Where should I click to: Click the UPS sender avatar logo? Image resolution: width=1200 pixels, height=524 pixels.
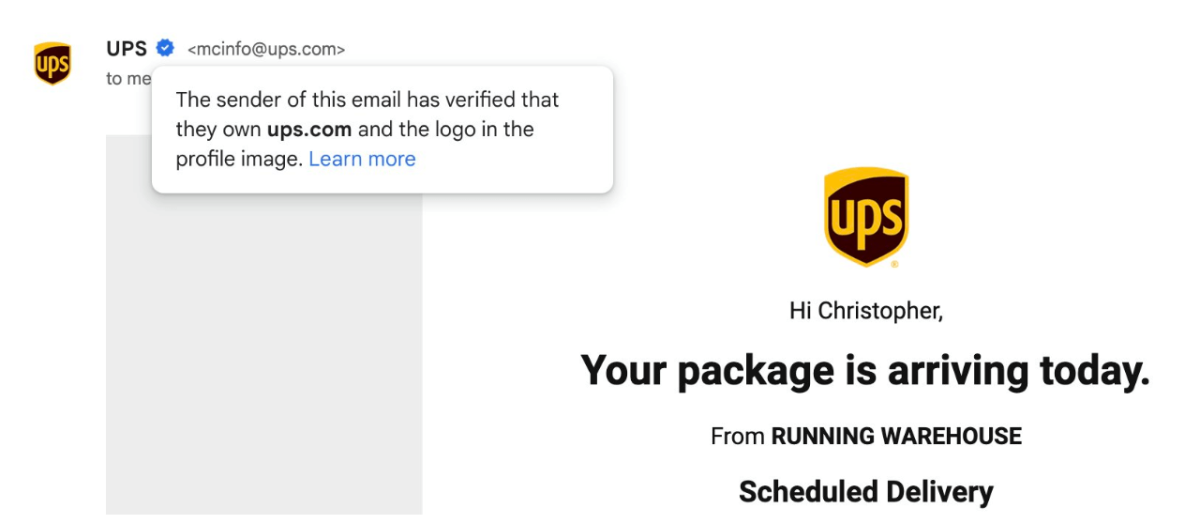(52, 63)
